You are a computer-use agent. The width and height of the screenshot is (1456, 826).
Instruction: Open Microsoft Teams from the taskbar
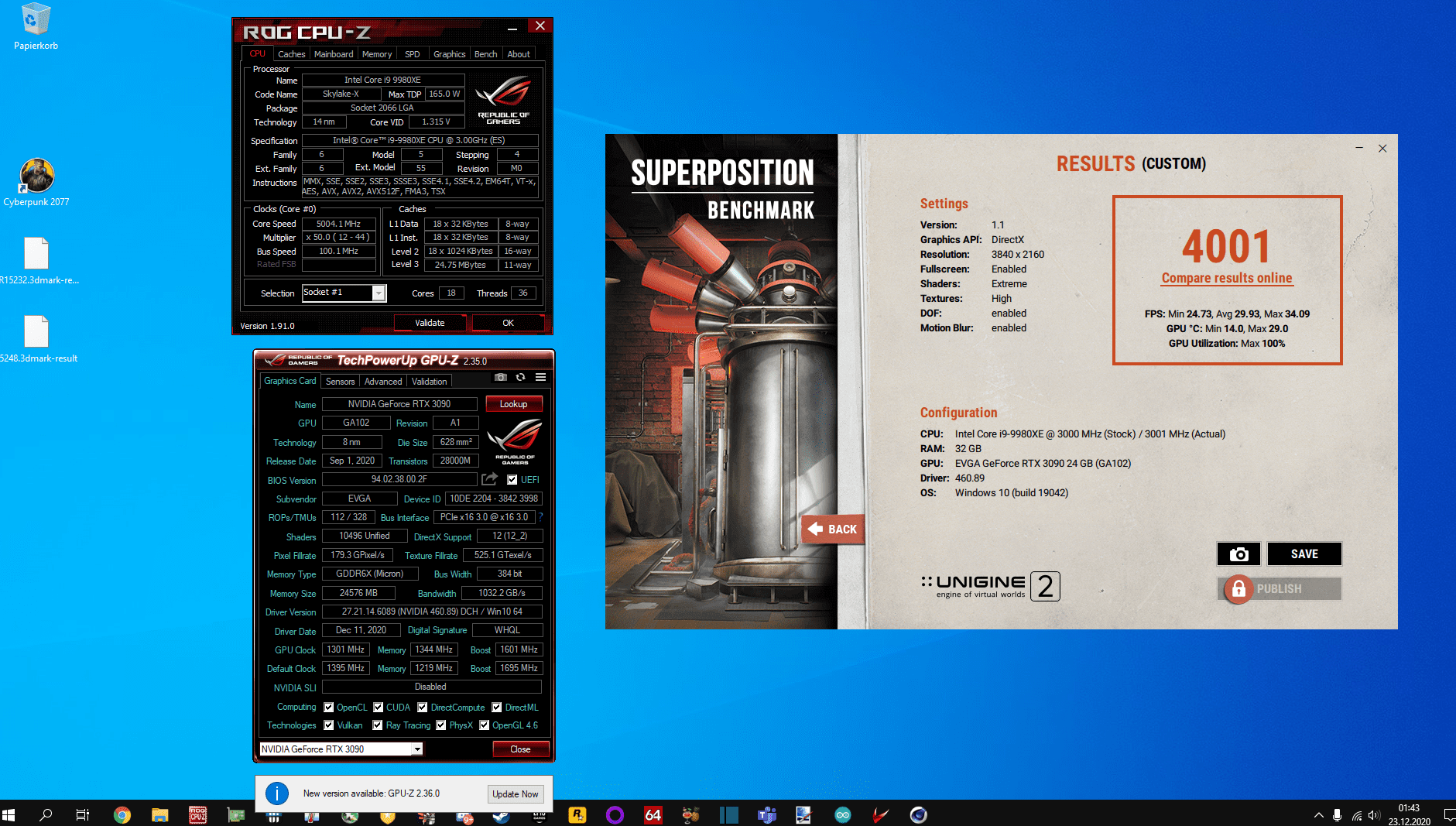coord(767,814)
